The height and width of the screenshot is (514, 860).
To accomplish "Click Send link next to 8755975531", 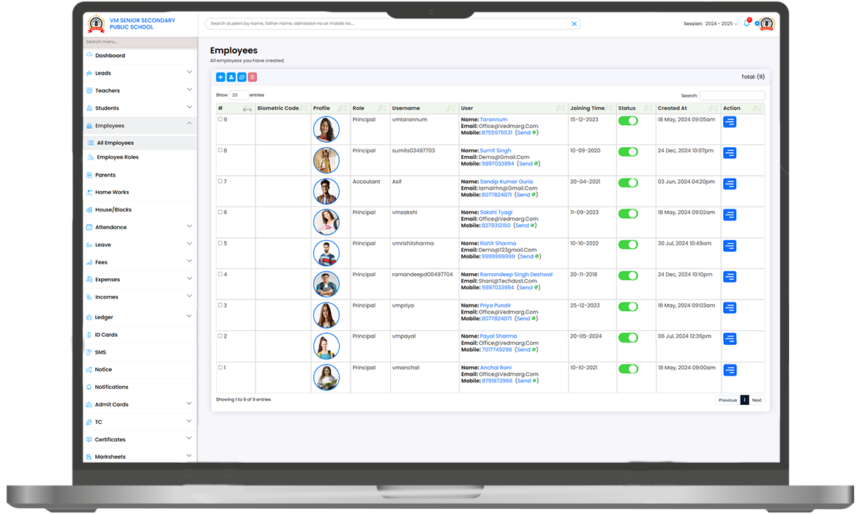I will (x=524, y=132).
